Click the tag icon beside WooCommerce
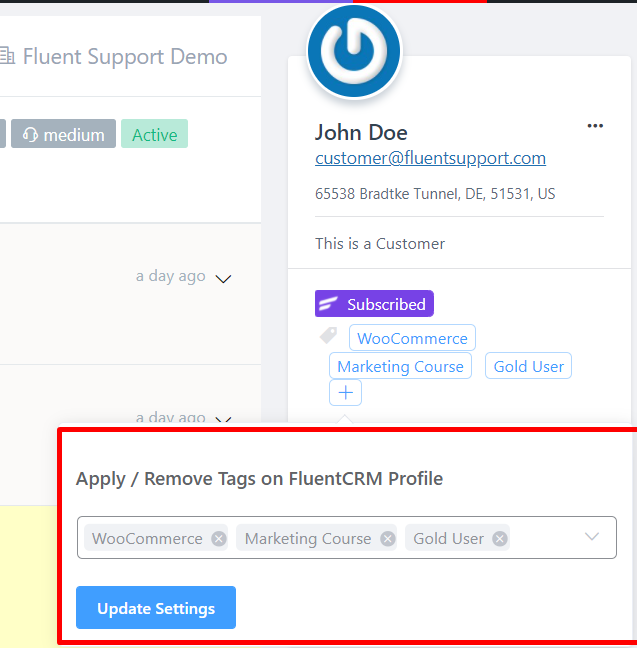 coord(329,336)
